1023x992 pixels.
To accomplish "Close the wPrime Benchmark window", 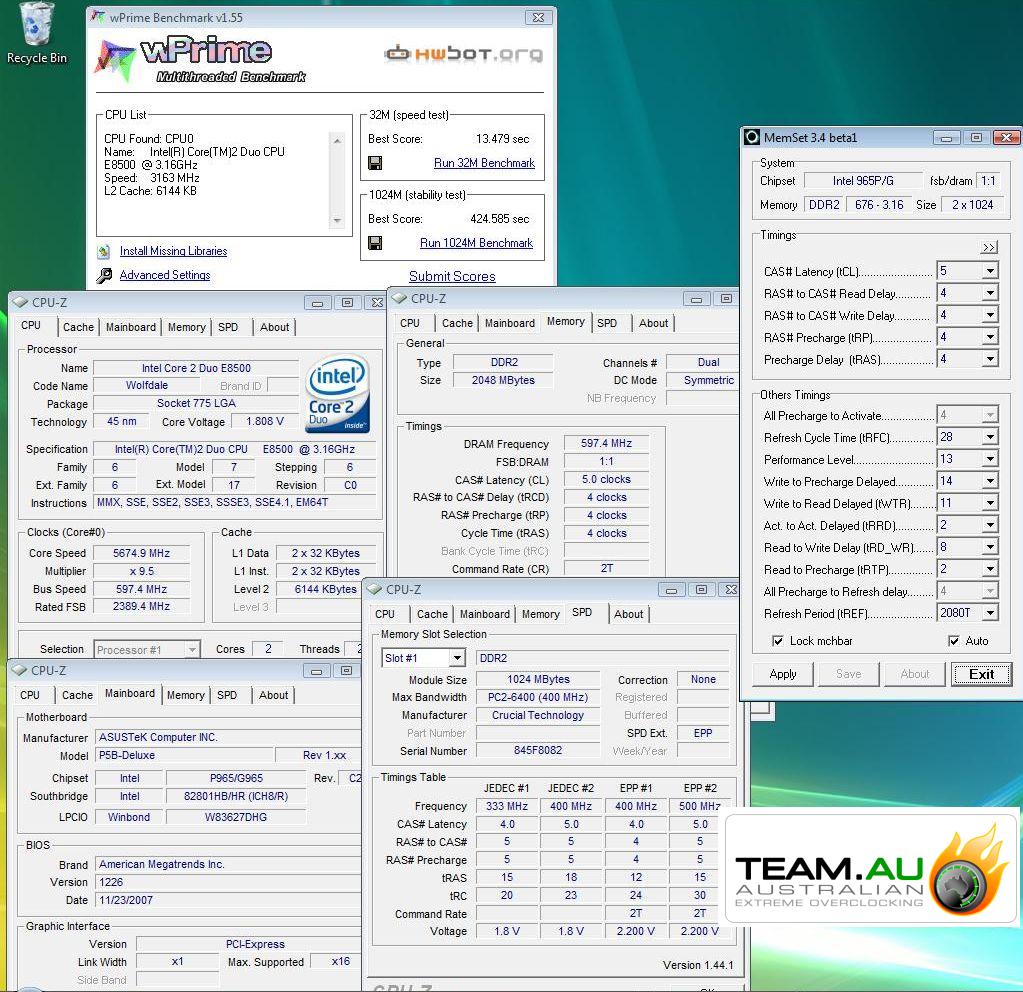I will tap(538, 18).
